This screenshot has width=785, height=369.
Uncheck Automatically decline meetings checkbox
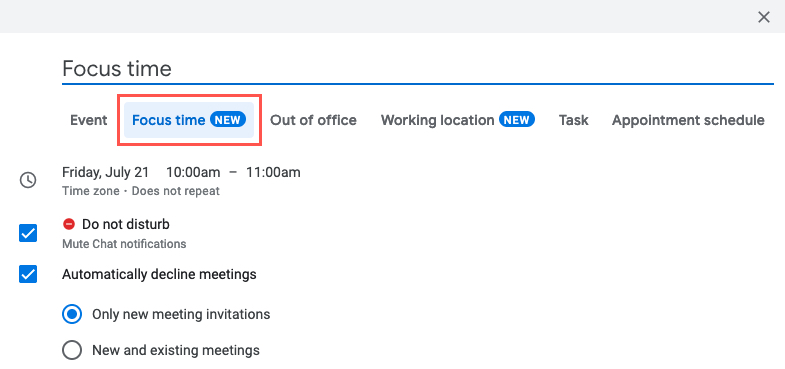click(28, 274)
